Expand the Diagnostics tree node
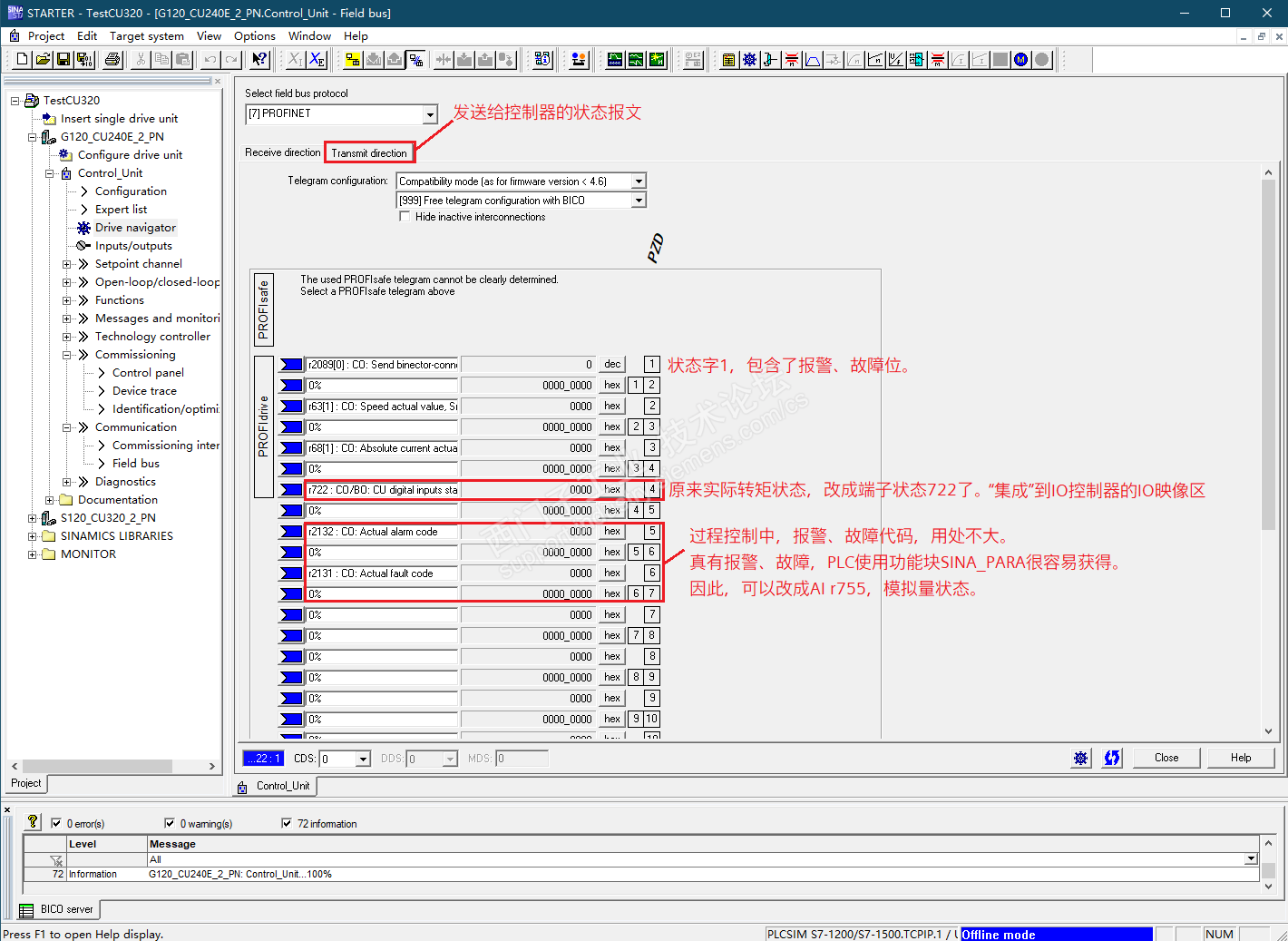The image size is (1288, 941). (x=67, y=482)
